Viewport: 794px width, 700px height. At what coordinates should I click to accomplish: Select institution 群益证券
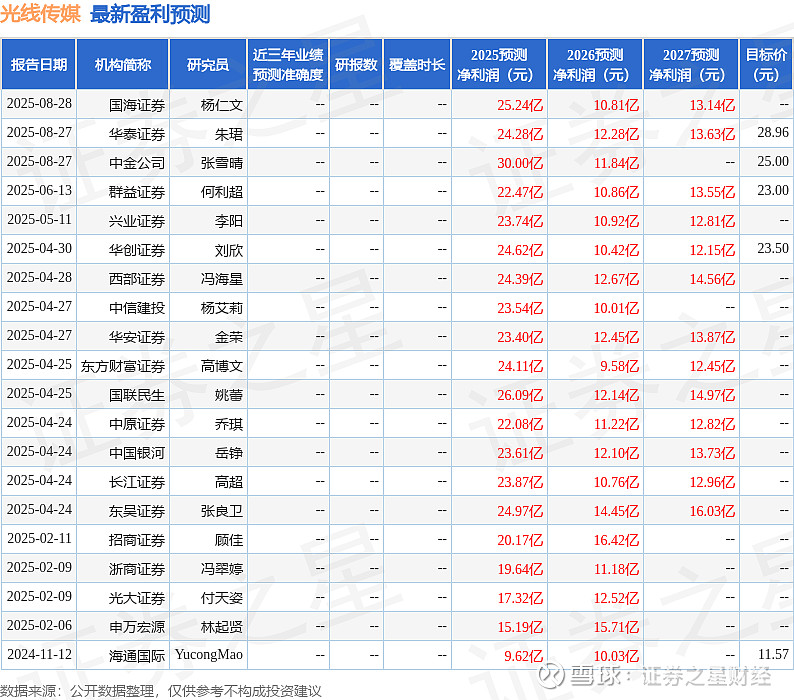coord(137,192)
